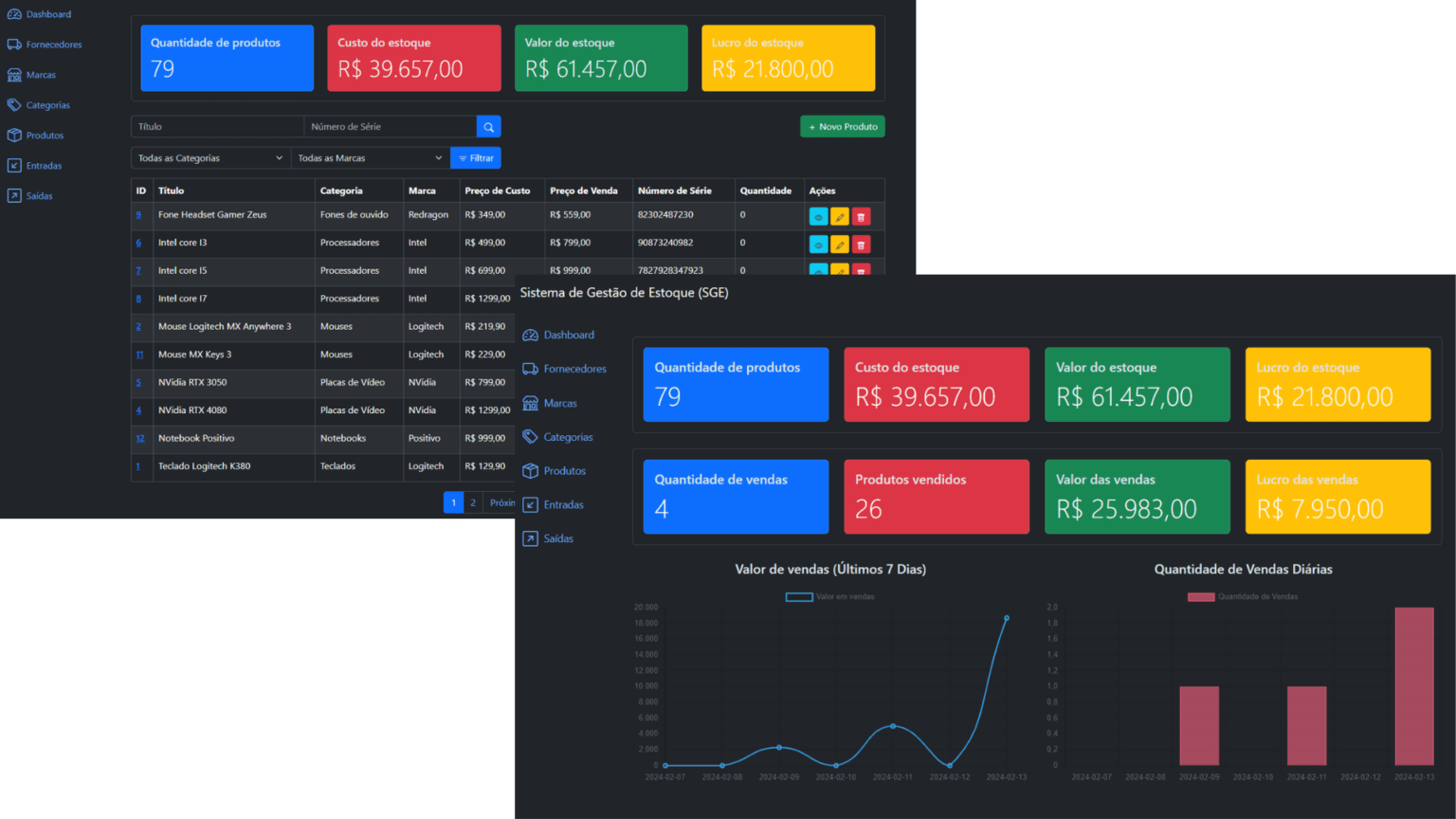Go to page 2 in pagination
Viewport: 1456px width, 819px height.
tap(473, 502)
